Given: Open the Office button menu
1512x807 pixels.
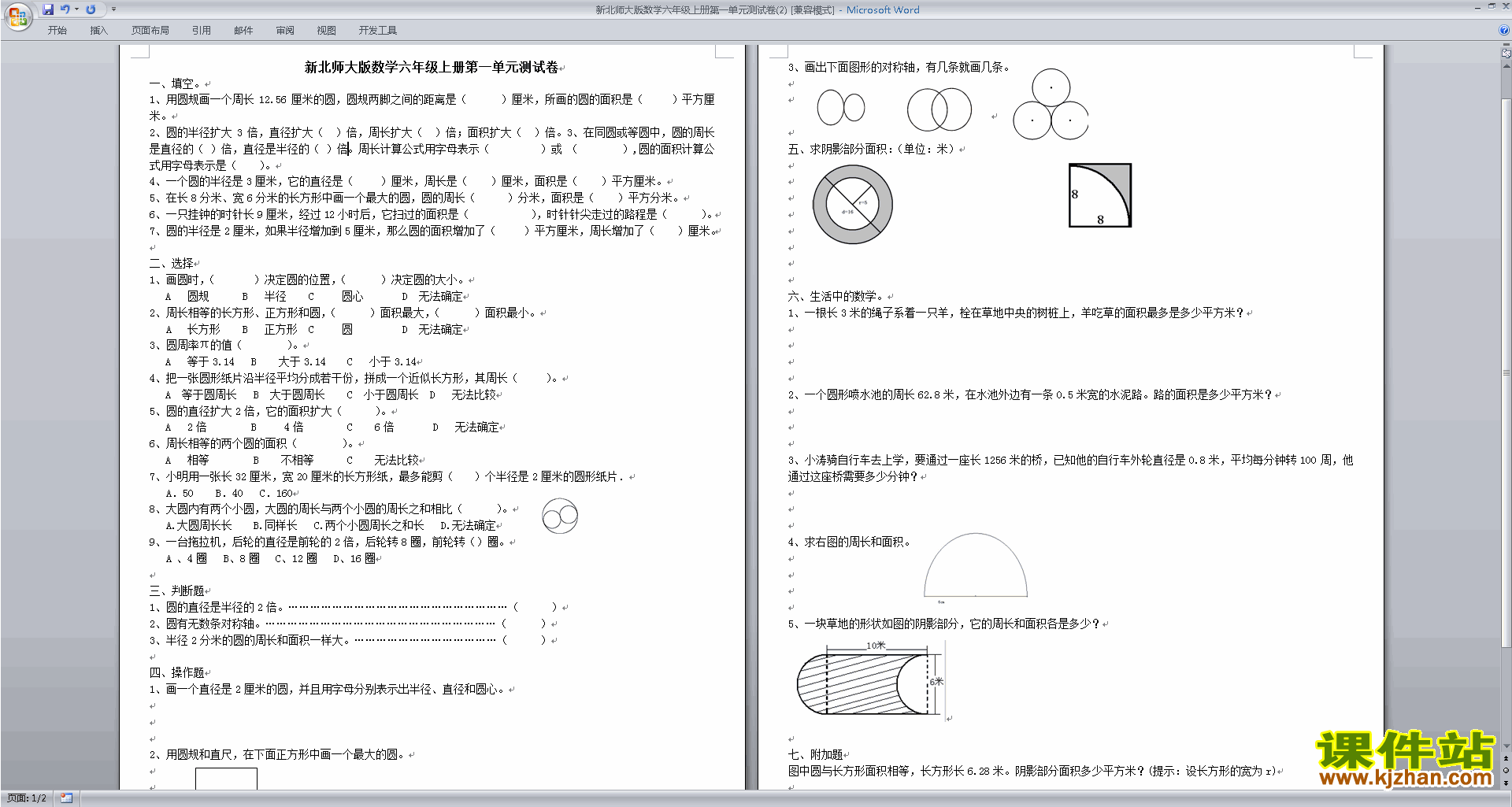Looking at the screenshot, I should pyautogui.click(x=17, y=16).
